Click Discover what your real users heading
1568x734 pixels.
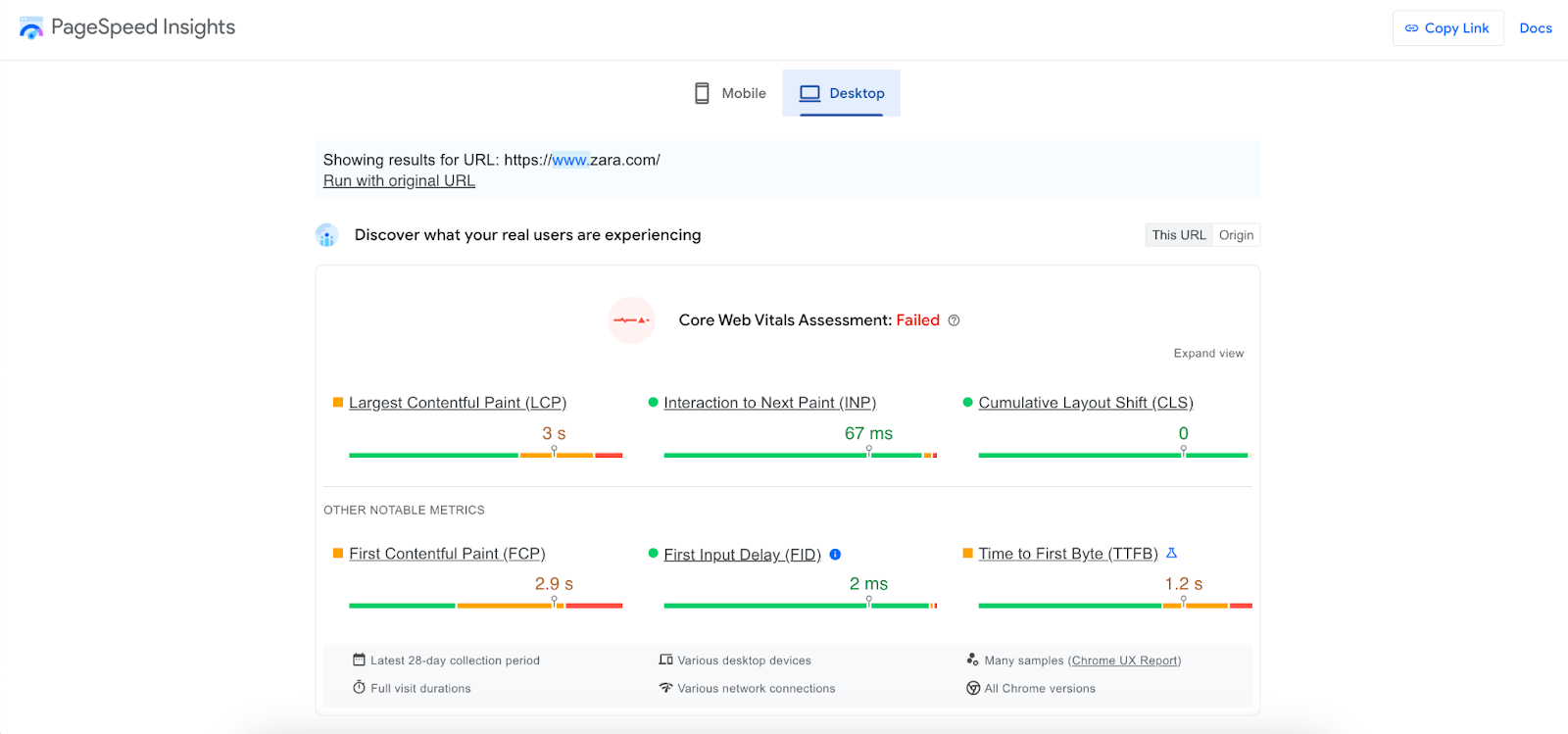(527, 235)
